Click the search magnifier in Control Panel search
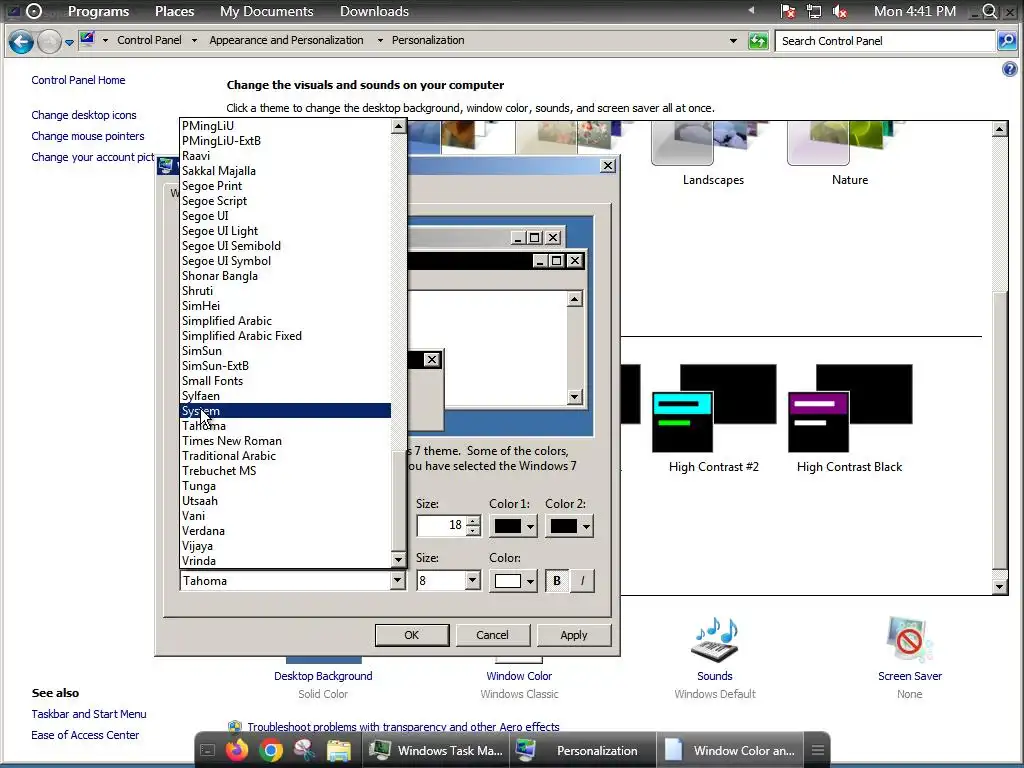The width and height of the screenshot is (1024, 768). [x=1006, y=41]
